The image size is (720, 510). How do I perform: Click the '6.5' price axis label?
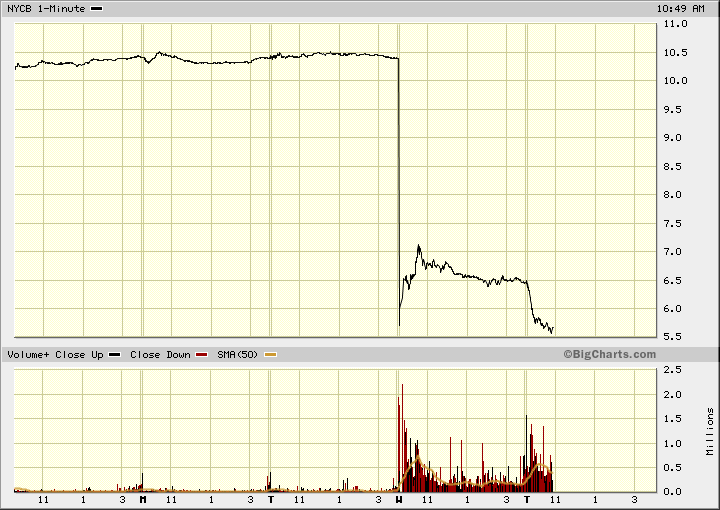[x=673, y=280]
